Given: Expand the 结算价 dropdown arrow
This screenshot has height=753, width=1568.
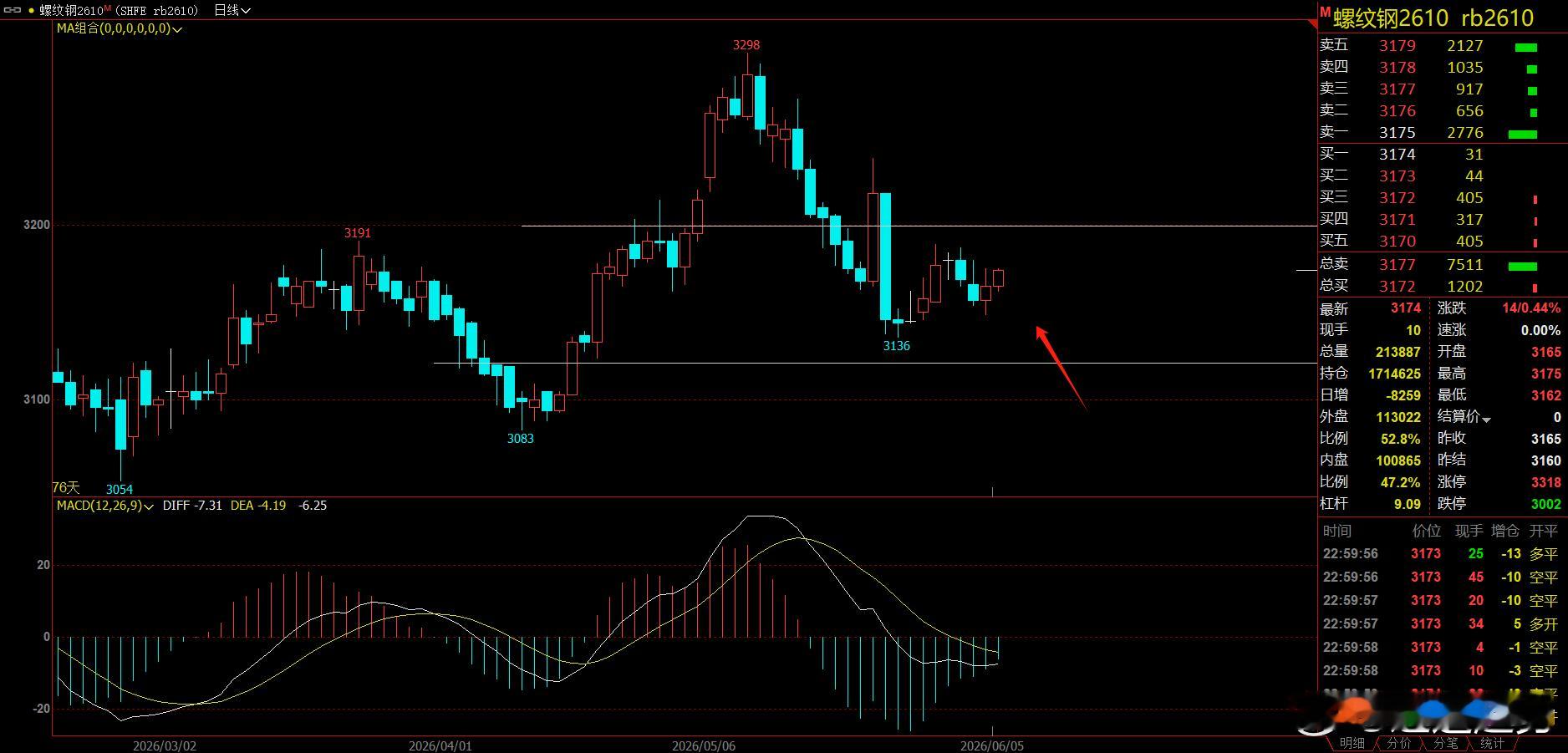Looking at the screenshot, I should click(x=1486, y=419).
